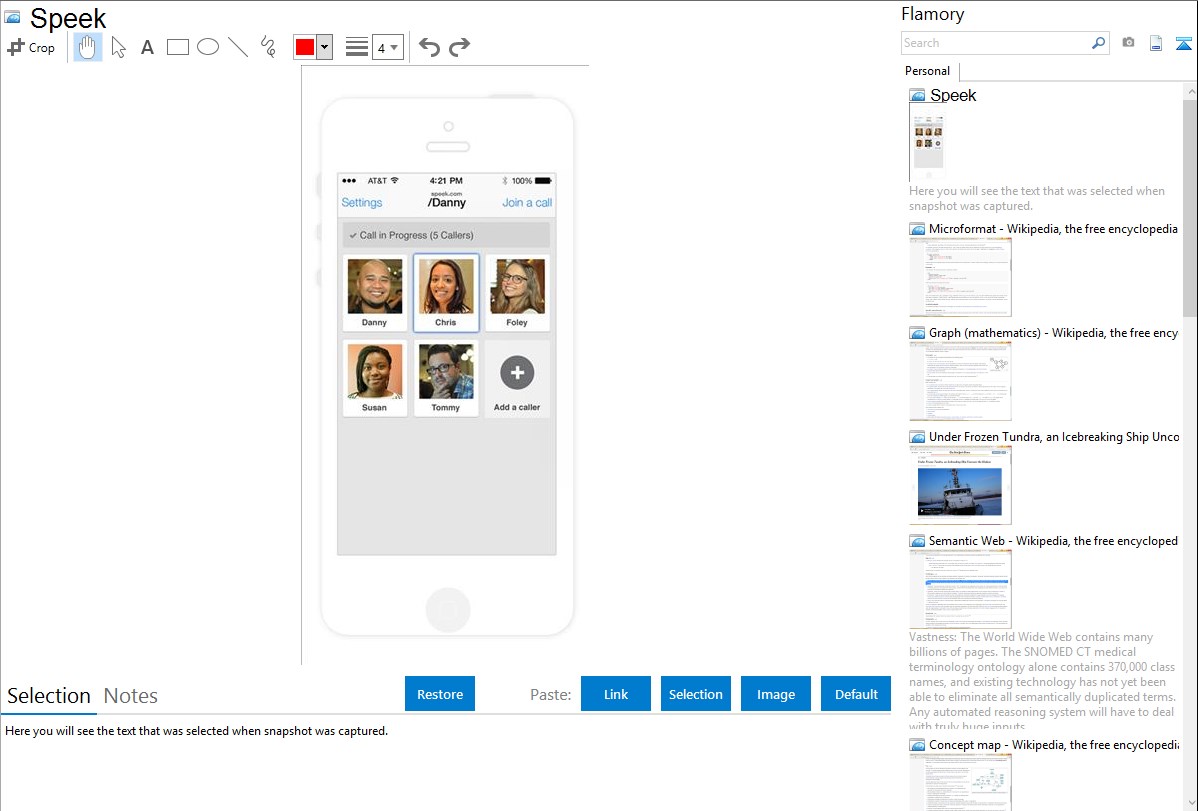Click scrollbar down arrow in snapshot list
This screenshot has width=1198, height=811.
click(x=1190, y=803)
